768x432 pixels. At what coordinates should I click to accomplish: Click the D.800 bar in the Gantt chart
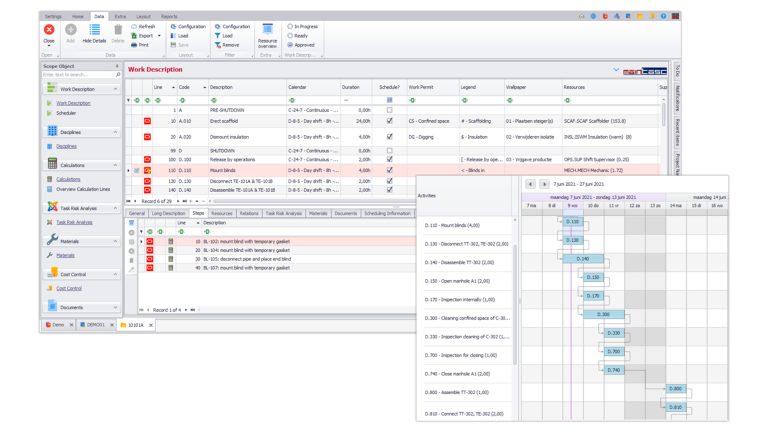[675, 388]
